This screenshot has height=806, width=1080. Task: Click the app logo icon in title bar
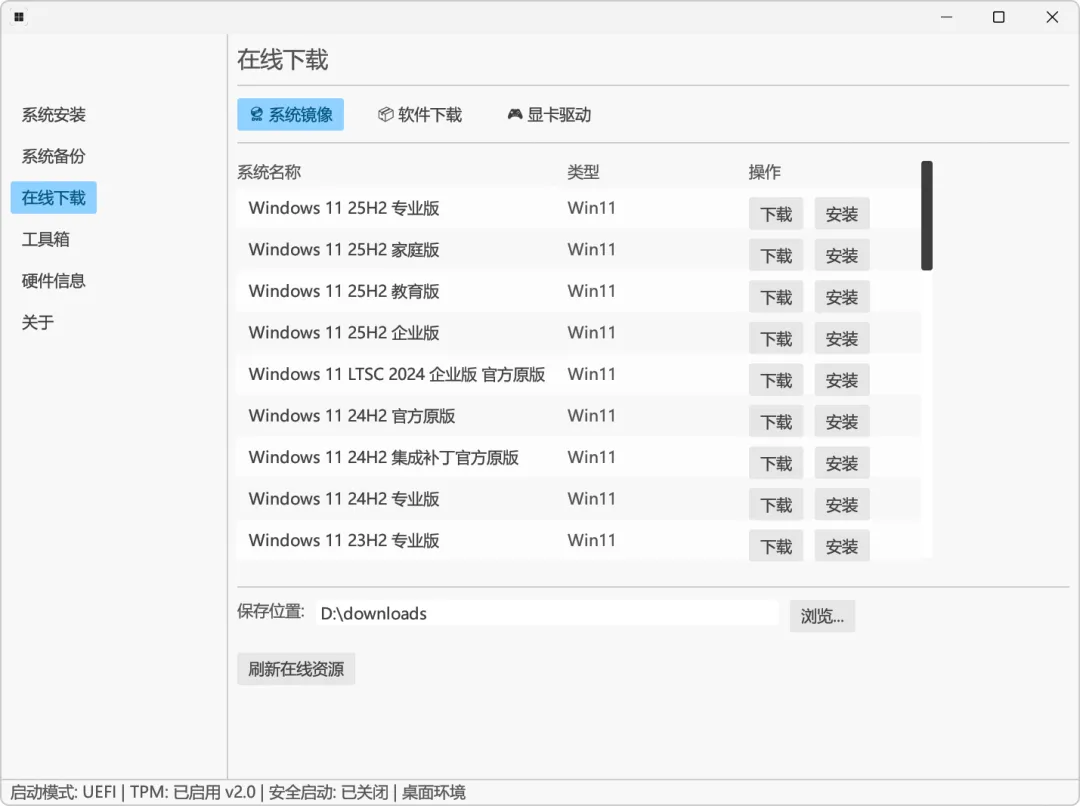pos(19,17)
